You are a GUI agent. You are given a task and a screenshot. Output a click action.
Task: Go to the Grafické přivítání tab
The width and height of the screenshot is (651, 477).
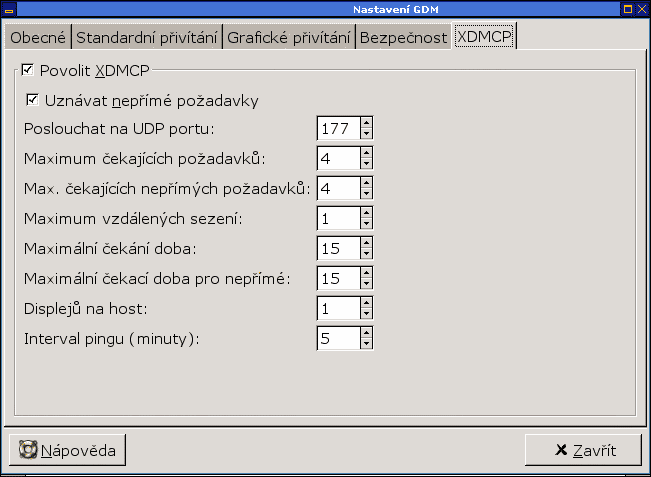point(288,38)
